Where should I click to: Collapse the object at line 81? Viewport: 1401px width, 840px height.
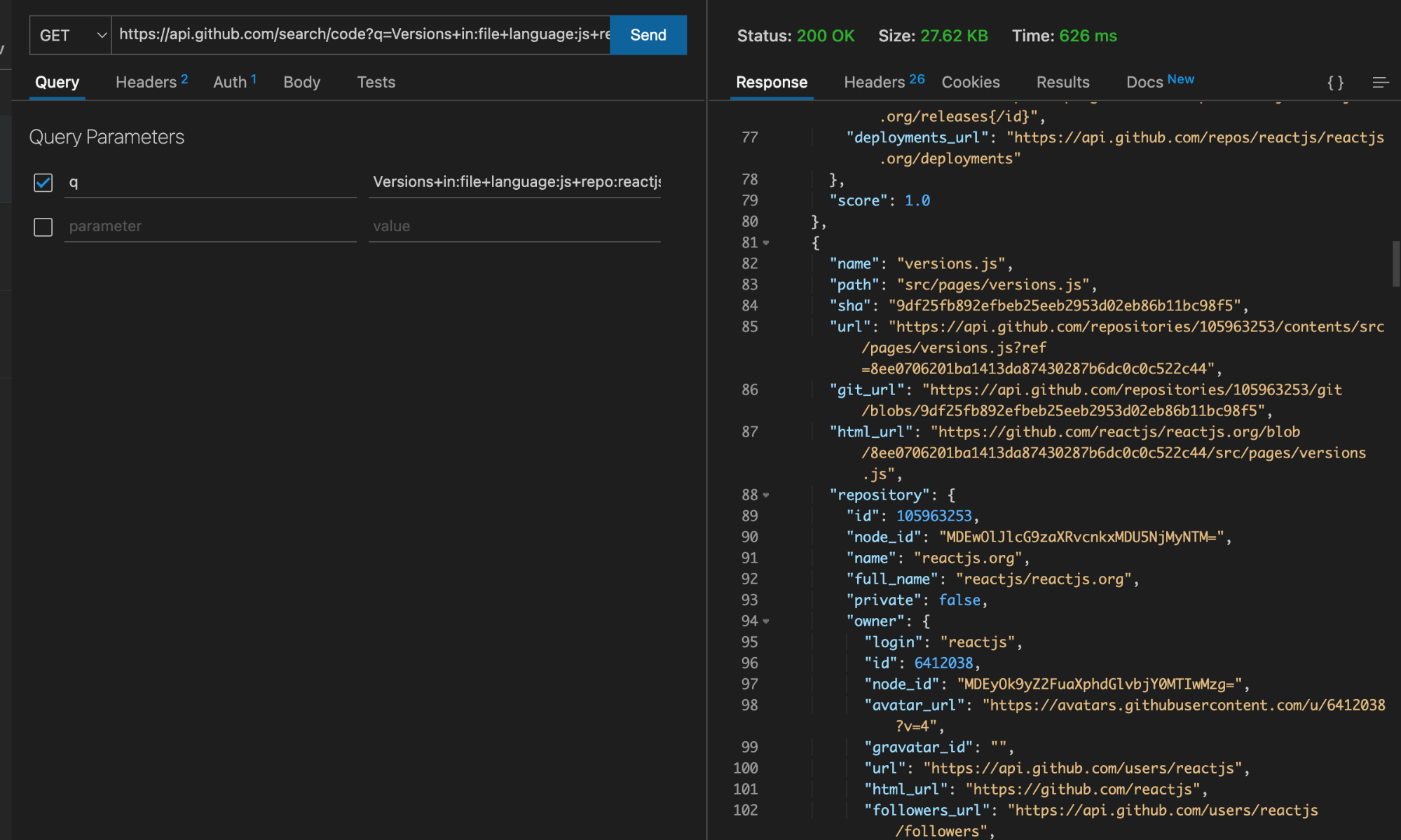[x=766, y=243]
